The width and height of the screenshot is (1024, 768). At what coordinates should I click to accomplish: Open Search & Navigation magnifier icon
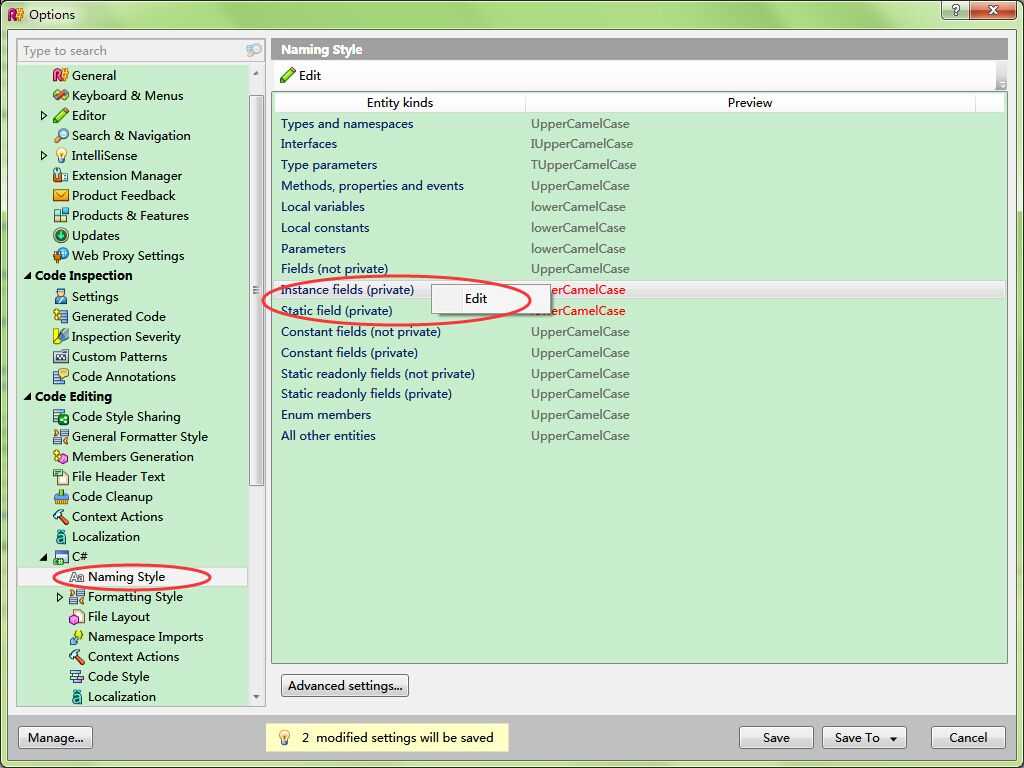pos(61,135)
